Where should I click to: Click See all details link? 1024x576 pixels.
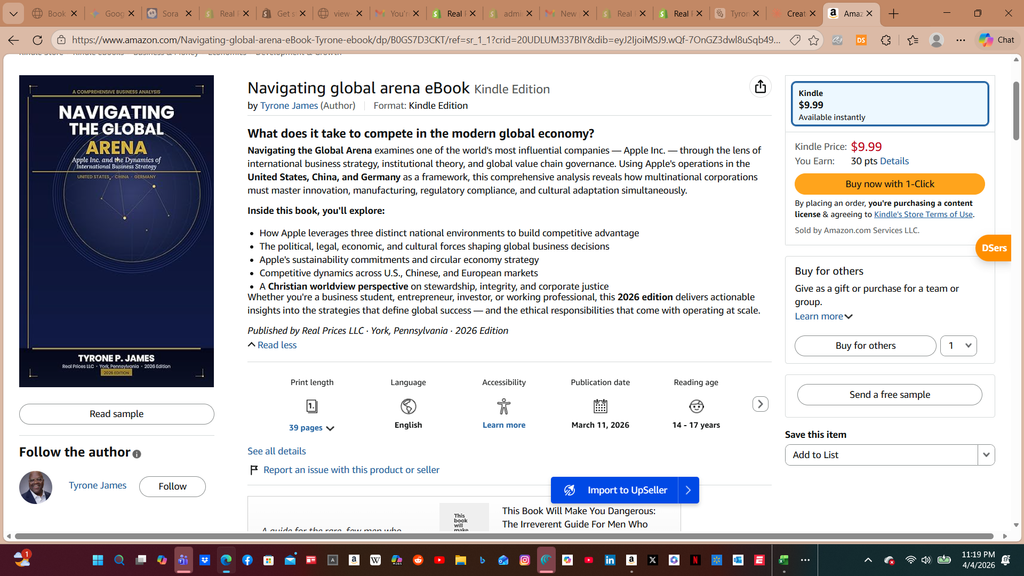276,451
